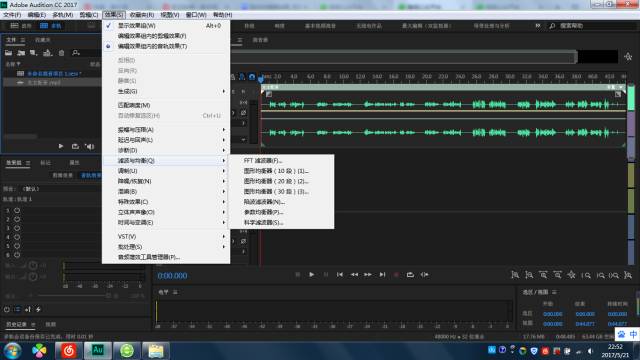
Task: Jump playhead to next marker in transport
Action: coord(382,275)
